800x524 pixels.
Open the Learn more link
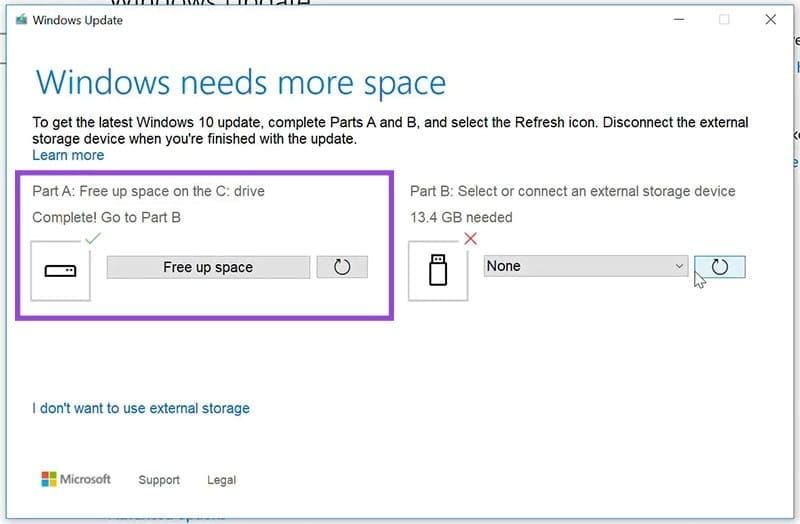(x=68, y=155)
